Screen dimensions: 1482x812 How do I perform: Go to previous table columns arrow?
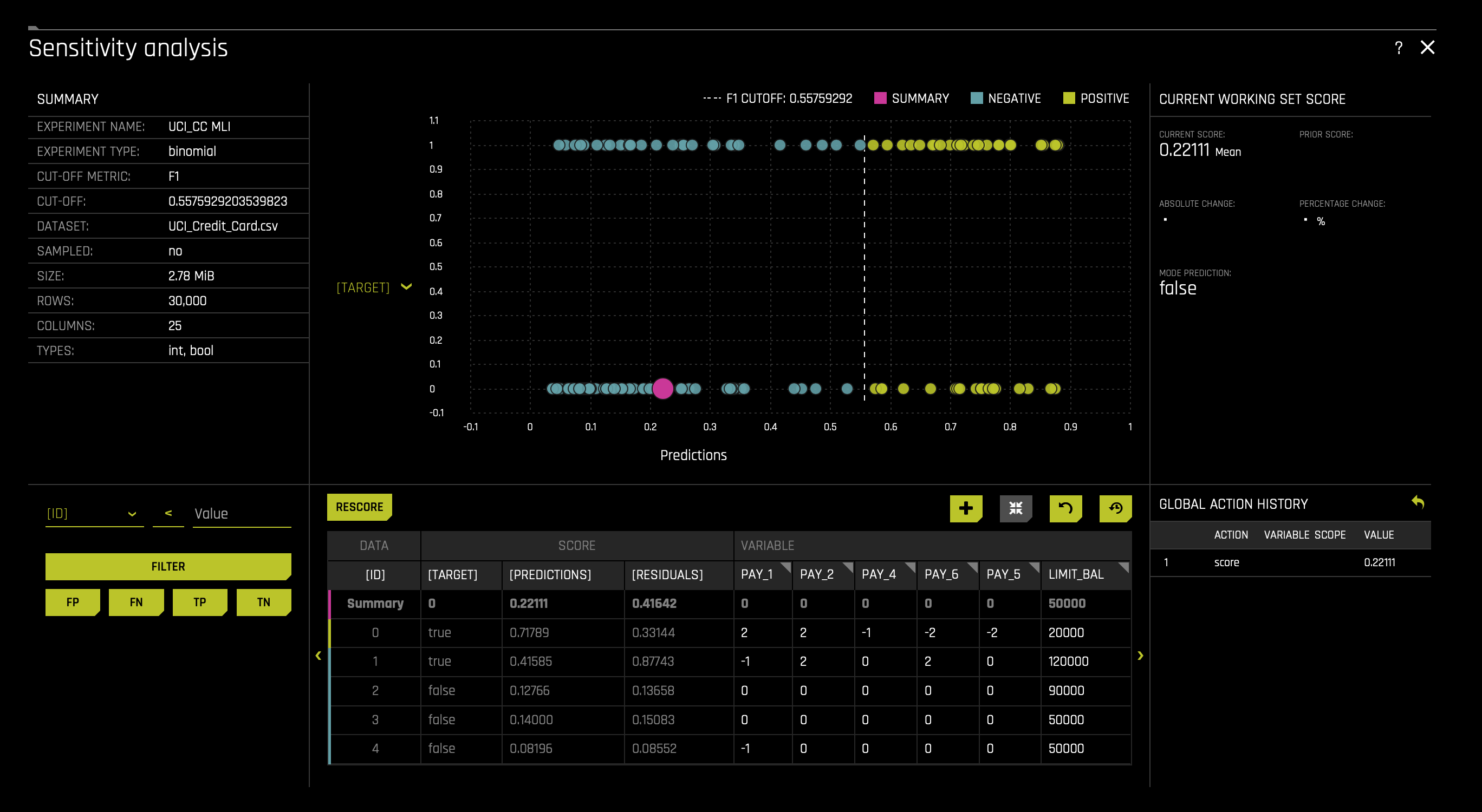click(318, 655)
